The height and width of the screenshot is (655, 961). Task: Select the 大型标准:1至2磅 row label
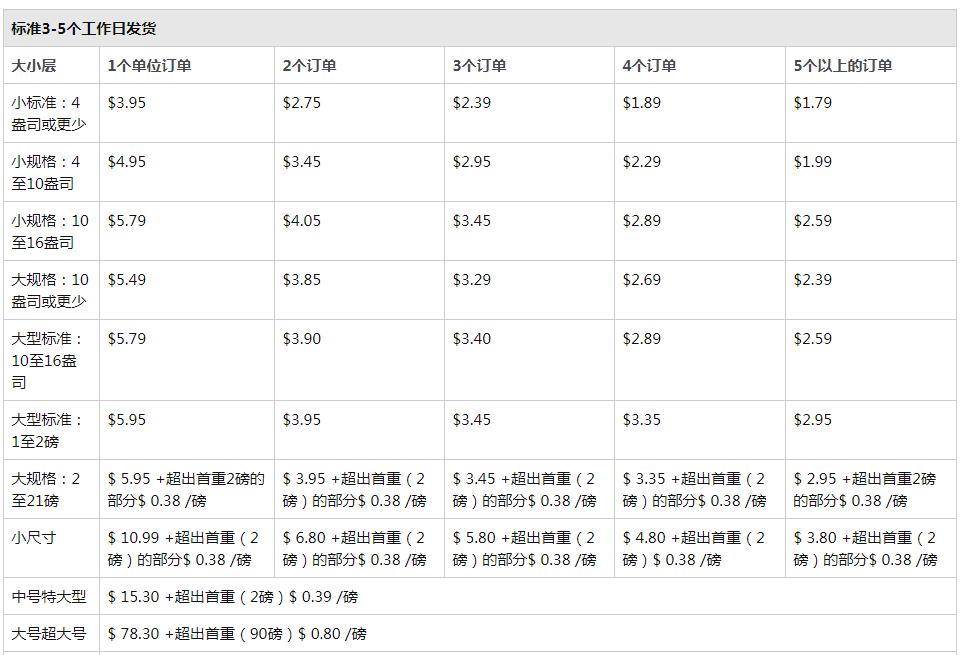tap(47, 430)
